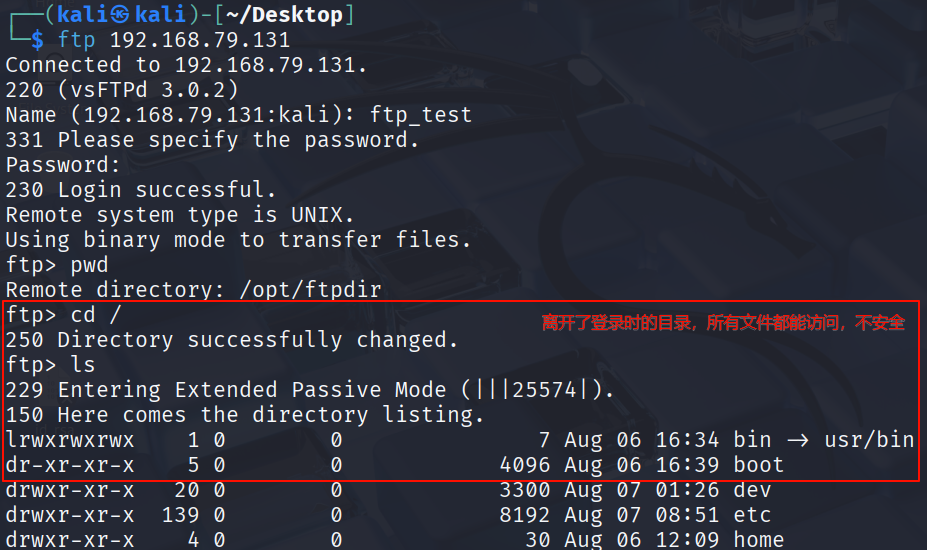Click the dev directory name

tap(752, 490)
